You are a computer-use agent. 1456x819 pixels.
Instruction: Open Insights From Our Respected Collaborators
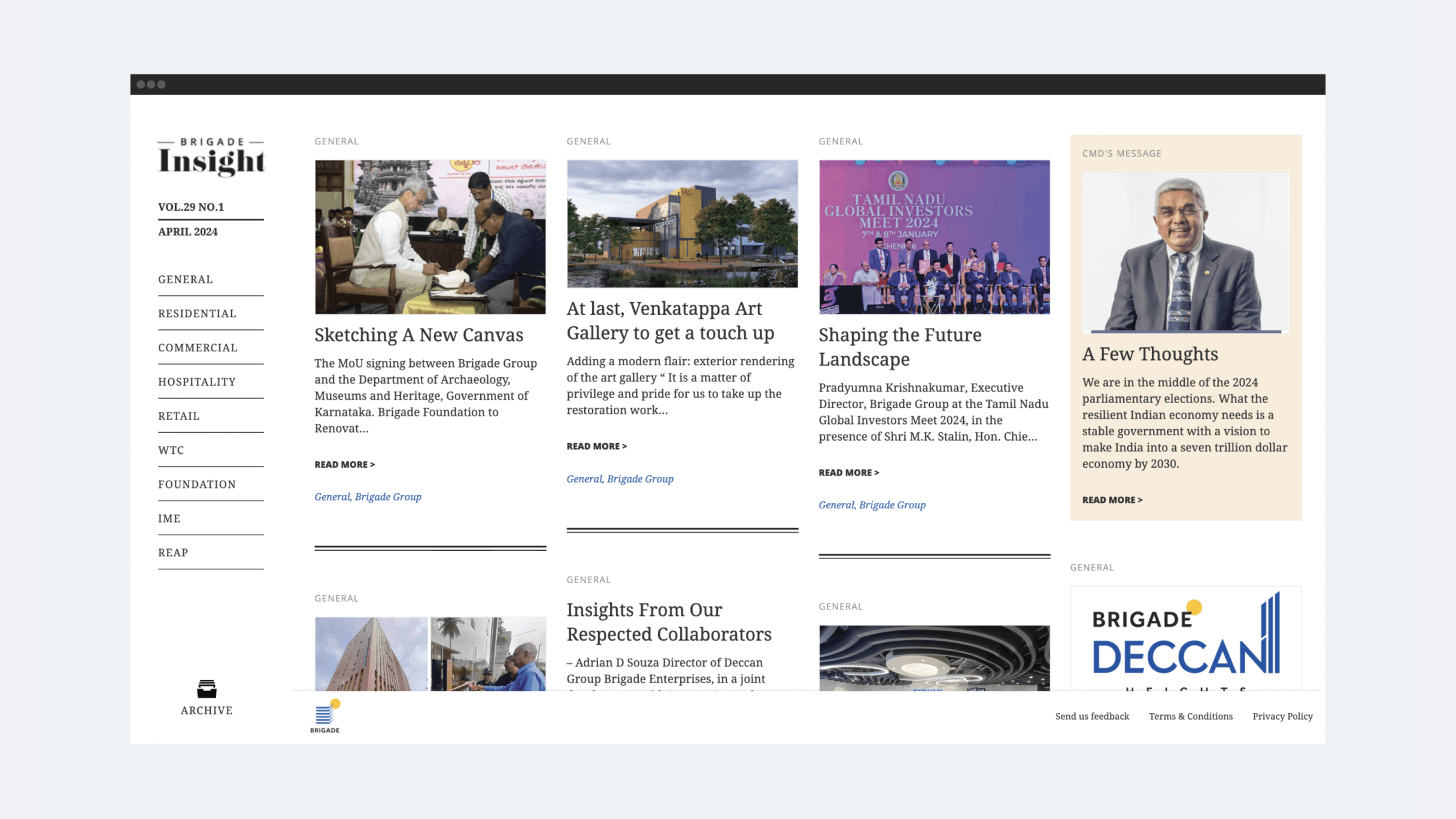tap(669, 621)
